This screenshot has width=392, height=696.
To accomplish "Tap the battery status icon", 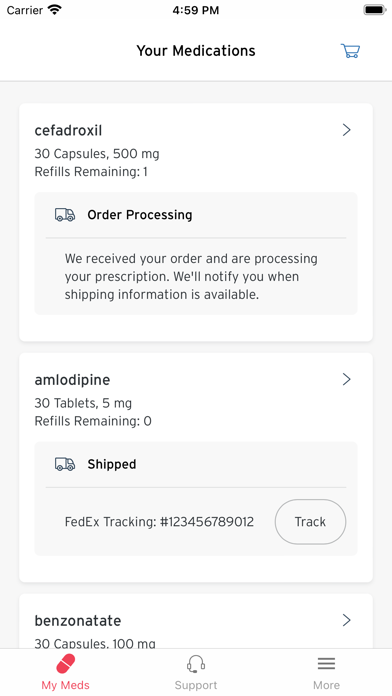I will click(374, 10).
